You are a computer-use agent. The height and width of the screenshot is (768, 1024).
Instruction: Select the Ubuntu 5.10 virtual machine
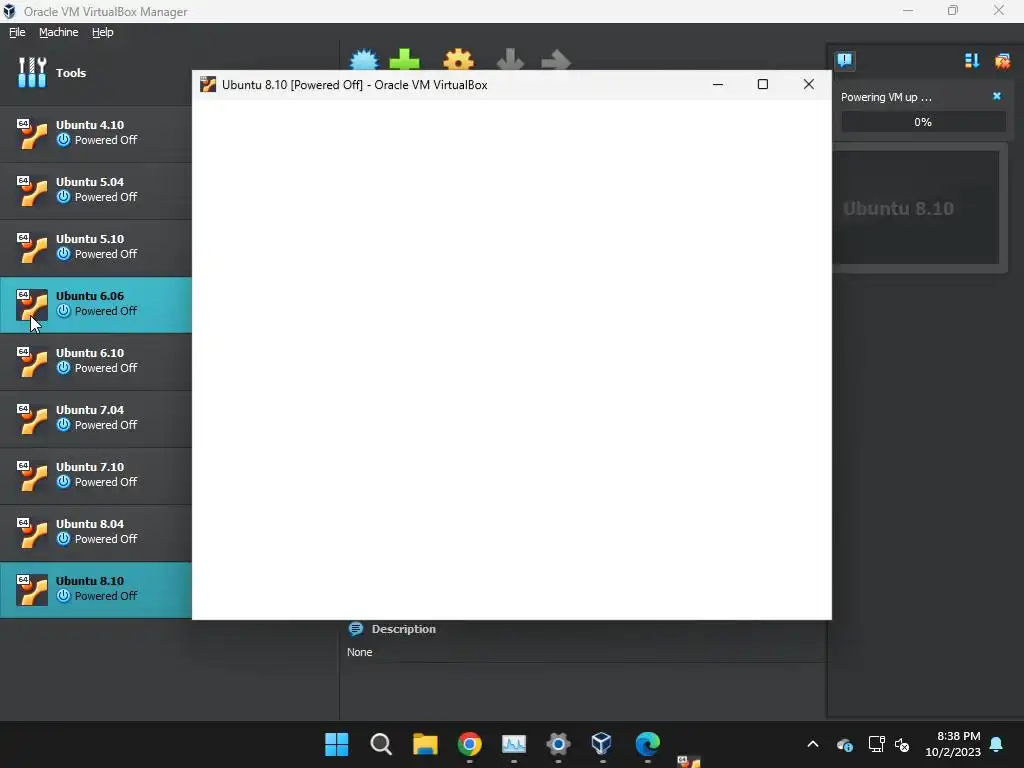96,248
